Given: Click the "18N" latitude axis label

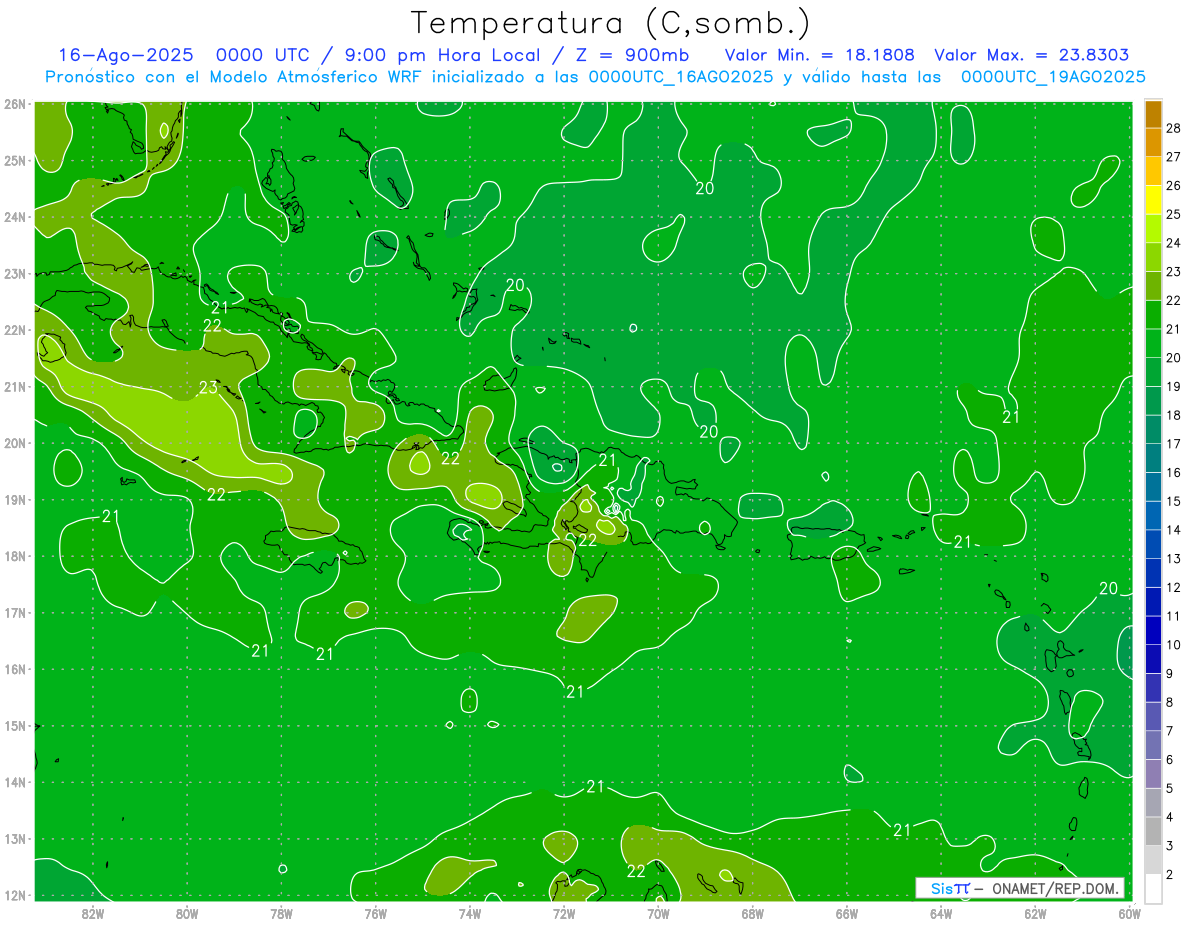Looking at the screenshot, I should tap(15, 556).
